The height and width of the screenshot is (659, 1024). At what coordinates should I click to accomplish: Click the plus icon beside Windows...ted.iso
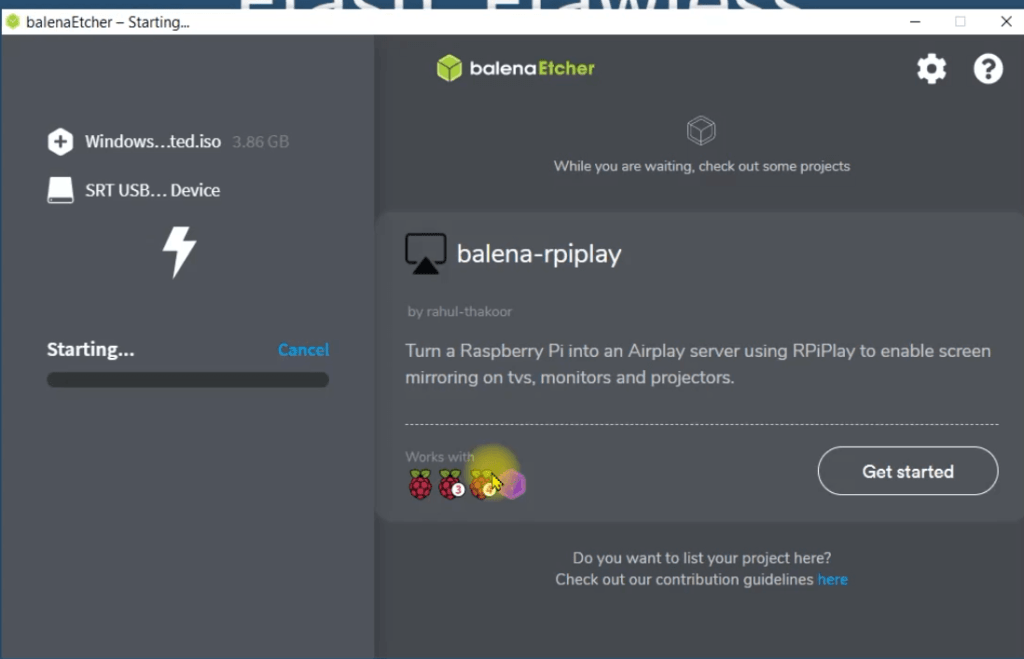tap(60, 142)
